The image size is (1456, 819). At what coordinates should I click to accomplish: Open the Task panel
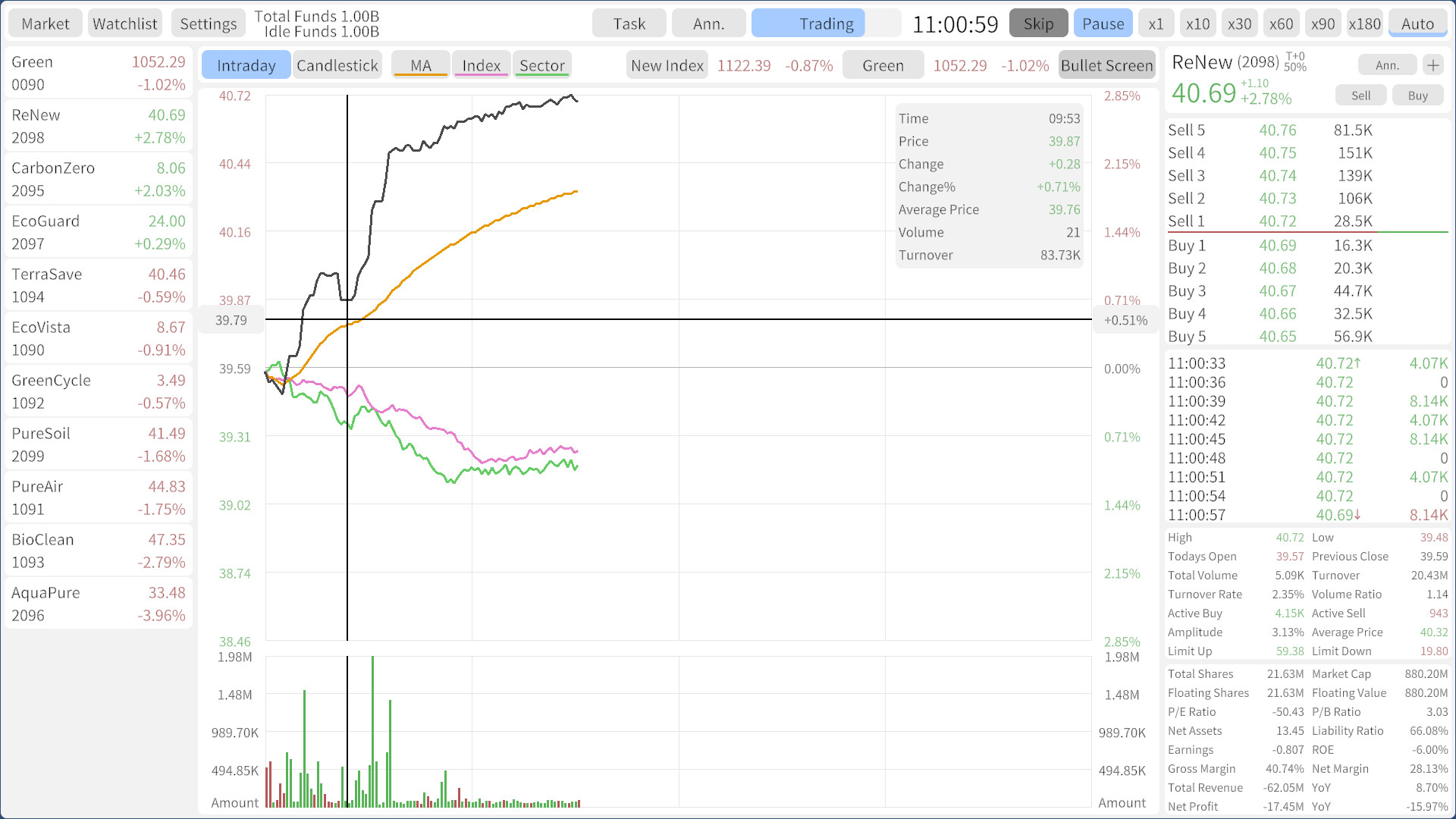pyautogui.click(x=629, y=23)
